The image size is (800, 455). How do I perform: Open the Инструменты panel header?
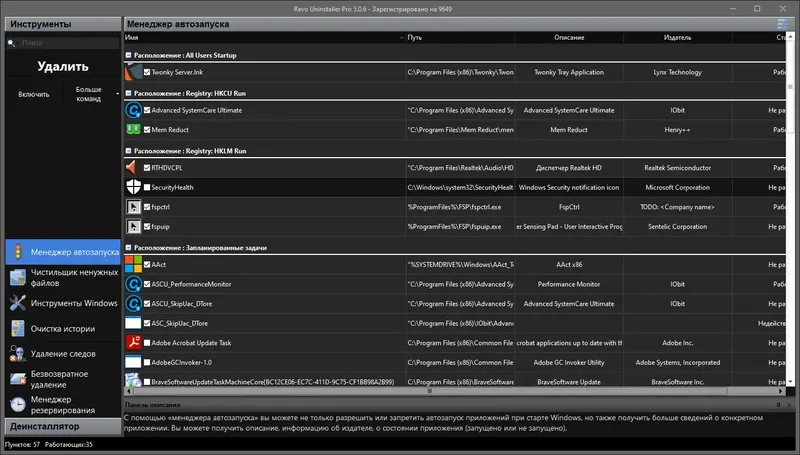(x=63, y=24)
